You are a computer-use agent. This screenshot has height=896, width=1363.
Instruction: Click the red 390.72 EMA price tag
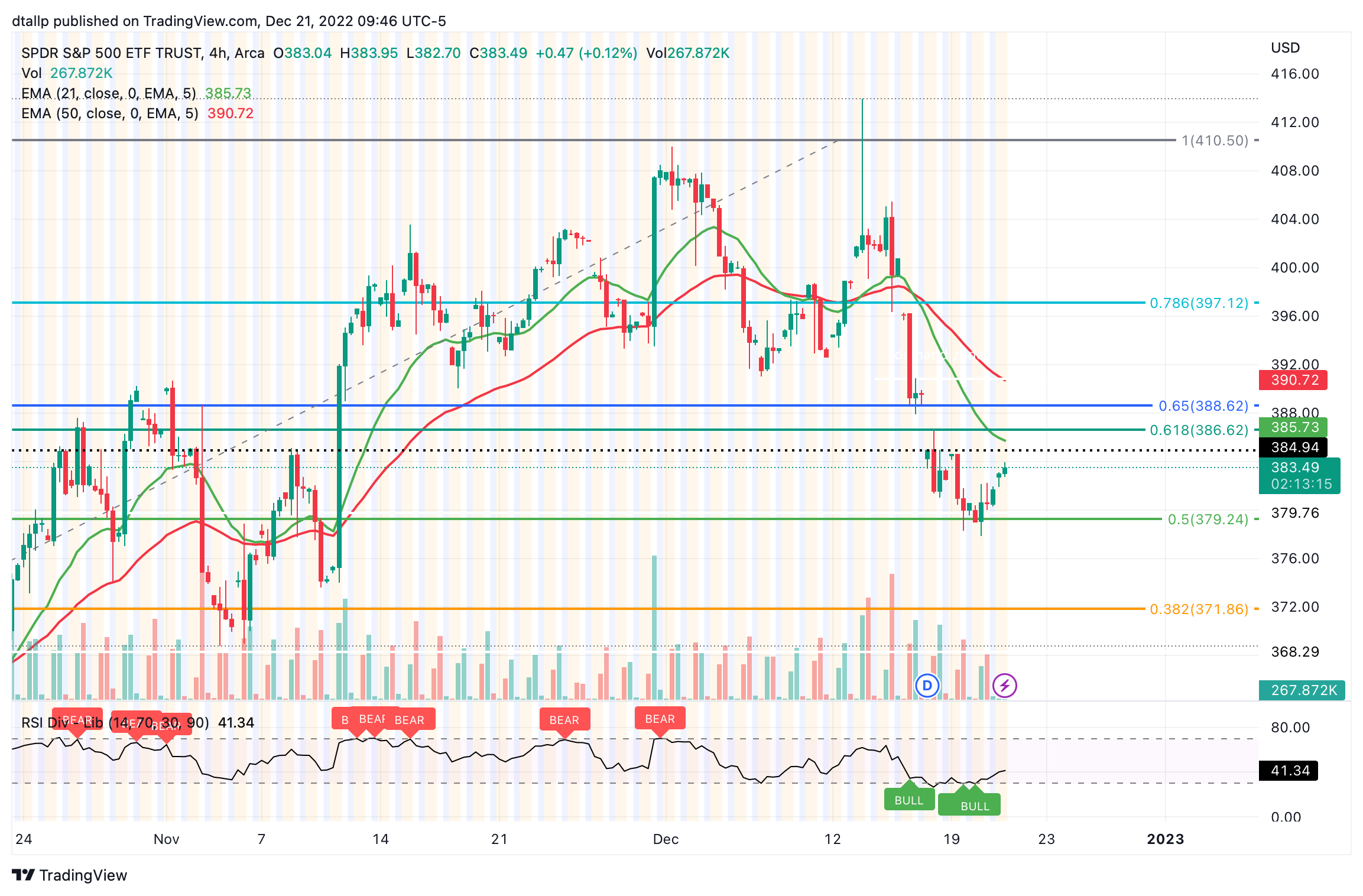1293,380
